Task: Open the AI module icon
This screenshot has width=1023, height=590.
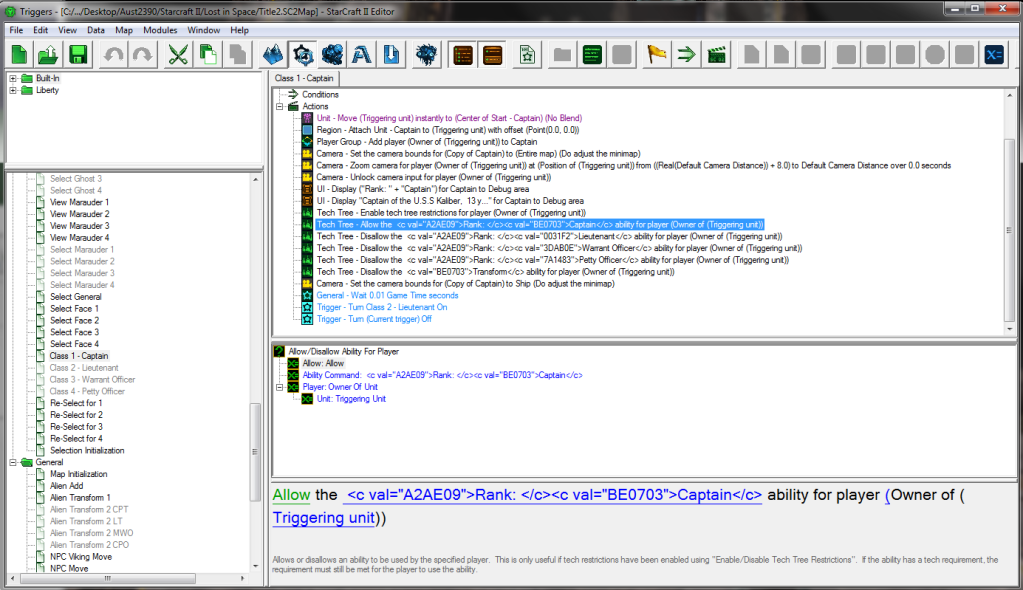Action: 427,55
